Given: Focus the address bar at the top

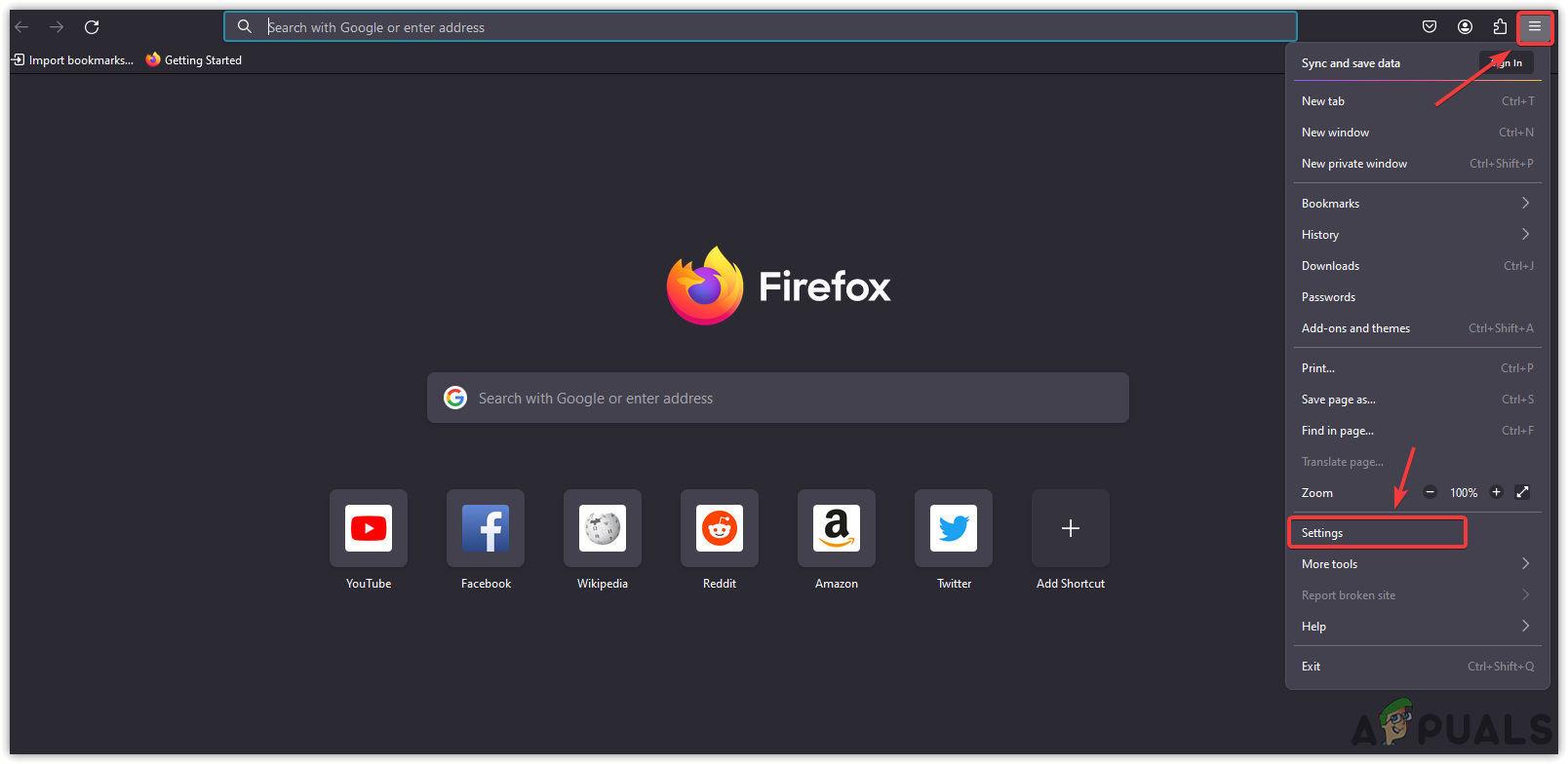Looking at the screenshot, I should tap(761, 27).
